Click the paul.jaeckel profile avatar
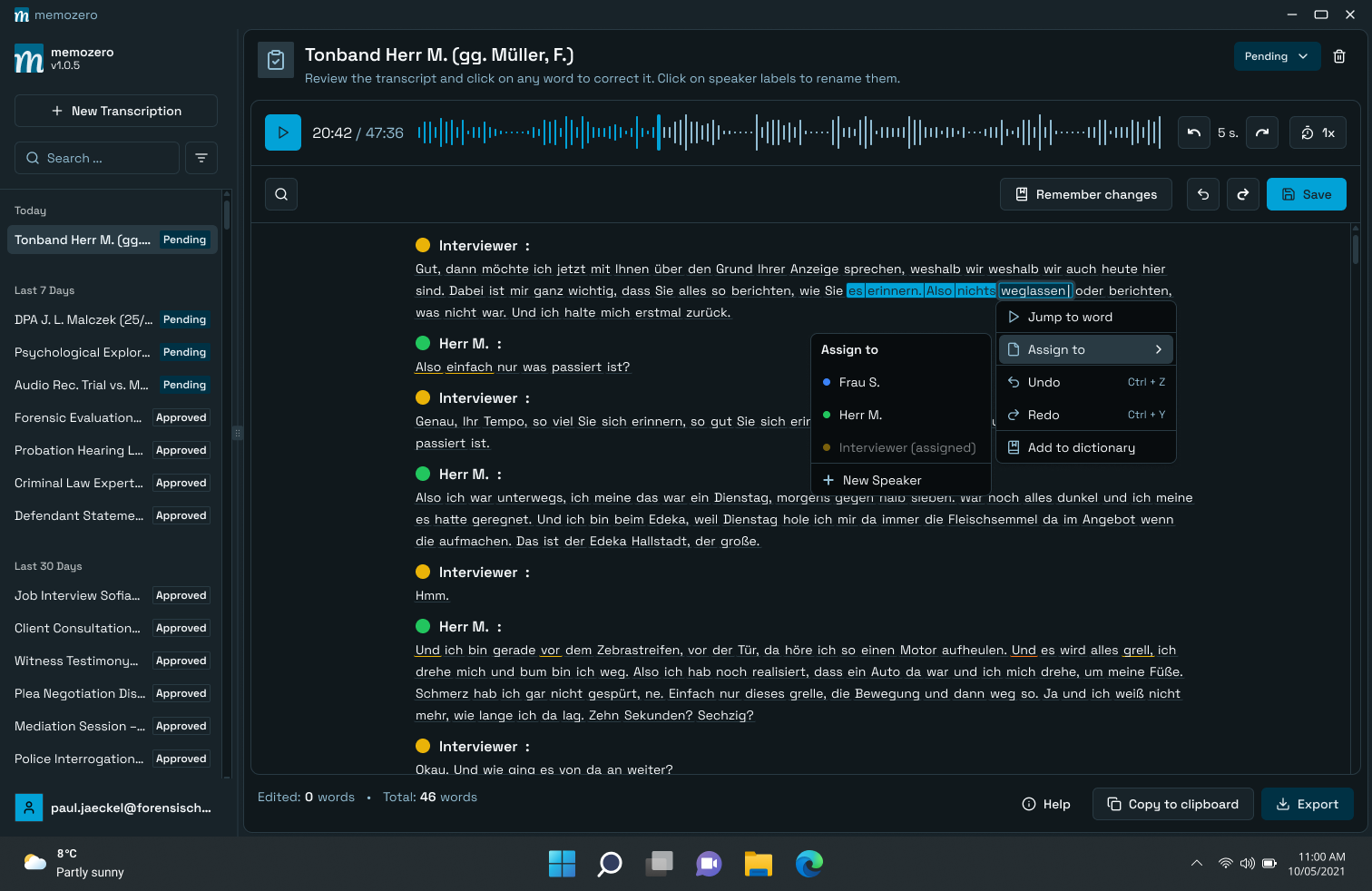The image size is (1372, 891). coord(28,807)
